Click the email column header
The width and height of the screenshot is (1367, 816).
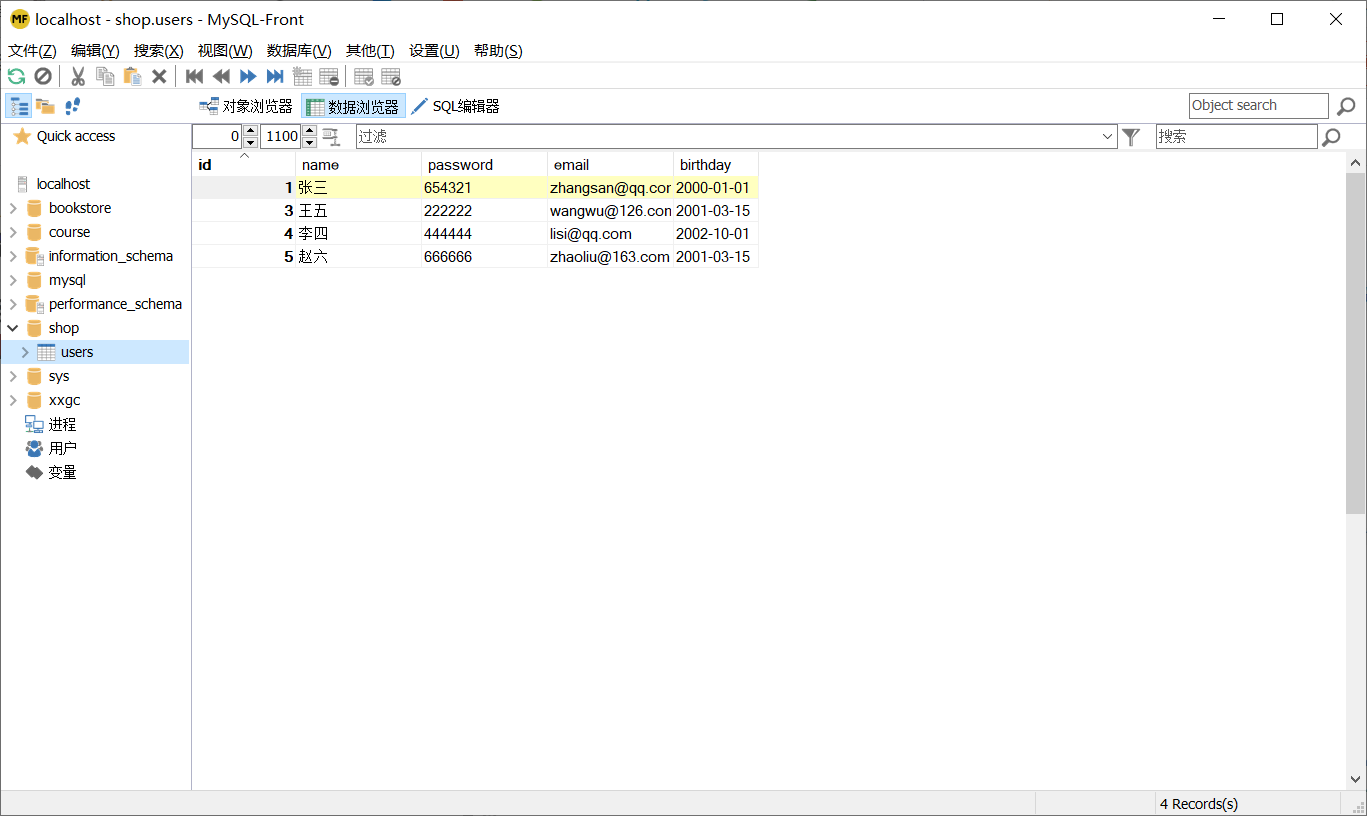(x=610, y=164)
